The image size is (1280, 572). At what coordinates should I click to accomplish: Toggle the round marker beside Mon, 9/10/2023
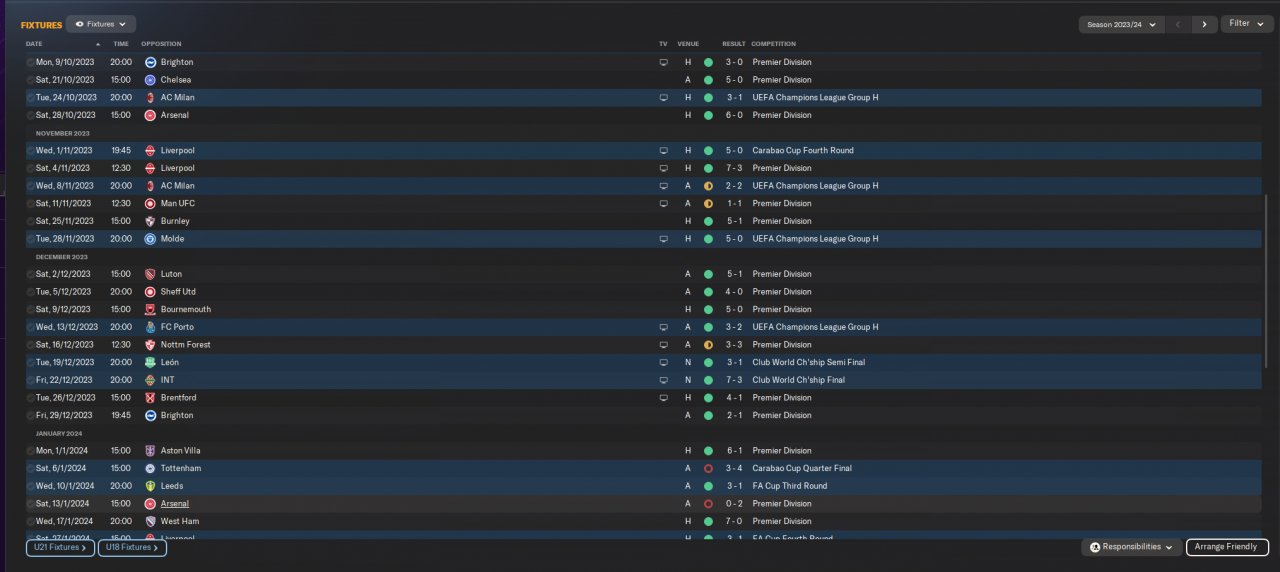(31, 62)
